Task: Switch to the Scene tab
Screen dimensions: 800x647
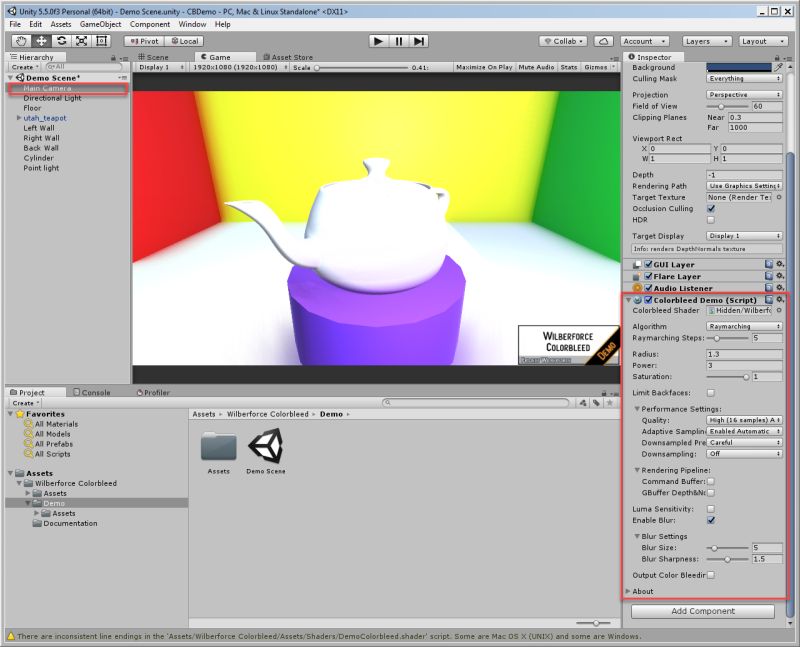Action: (x=153, y=57)
